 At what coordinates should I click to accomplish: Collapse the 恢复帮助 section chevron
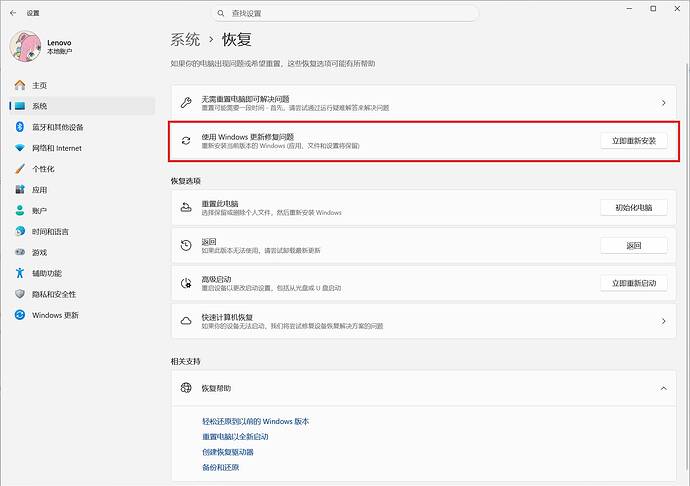click(663, 388)
